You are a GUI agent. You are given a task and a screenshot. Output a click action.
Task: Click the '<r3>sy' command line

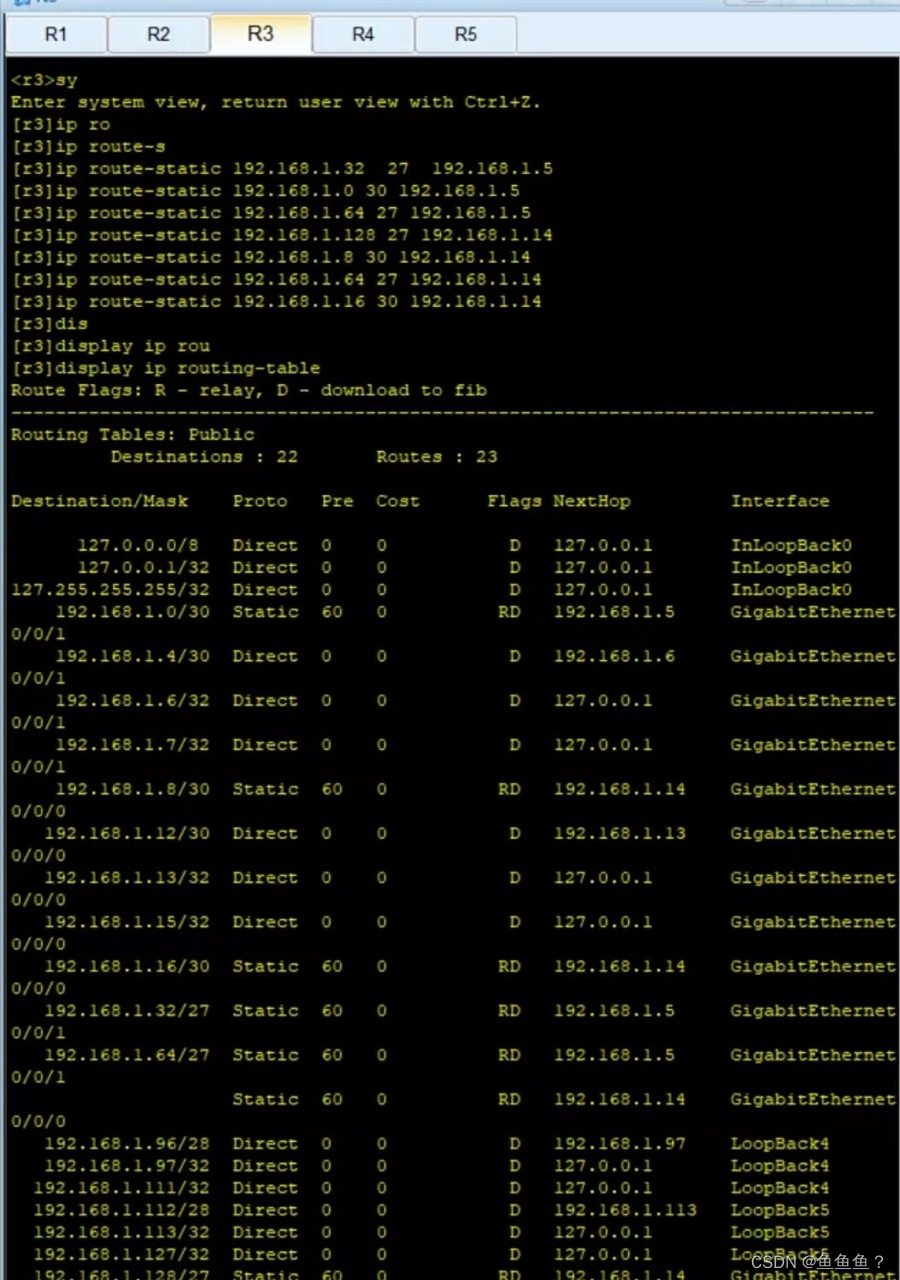coord(44,80)
